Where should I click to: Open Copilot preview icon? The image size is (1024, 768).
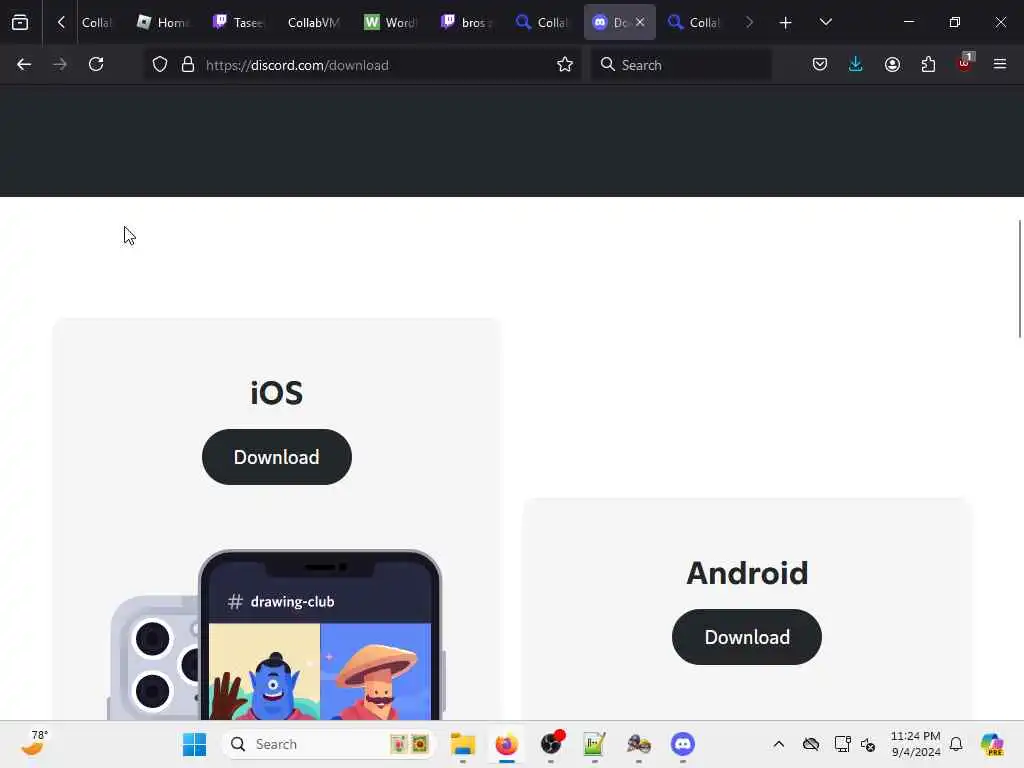pos(992,744)
